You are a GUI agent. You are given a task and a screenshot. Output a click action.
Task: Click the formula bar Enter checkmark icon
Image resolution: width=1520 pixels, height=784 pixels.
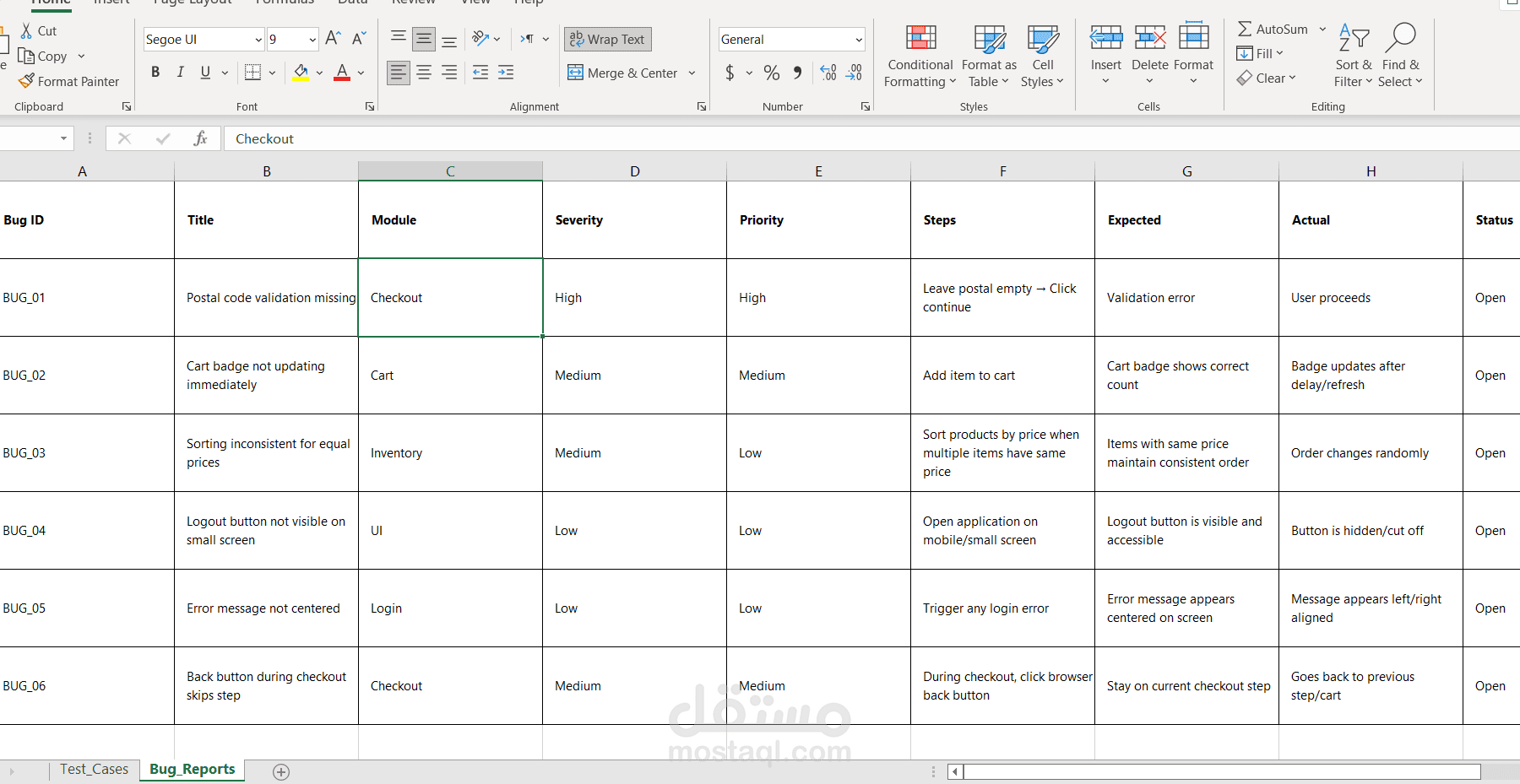pyautogui.click(x=163, y=138)
